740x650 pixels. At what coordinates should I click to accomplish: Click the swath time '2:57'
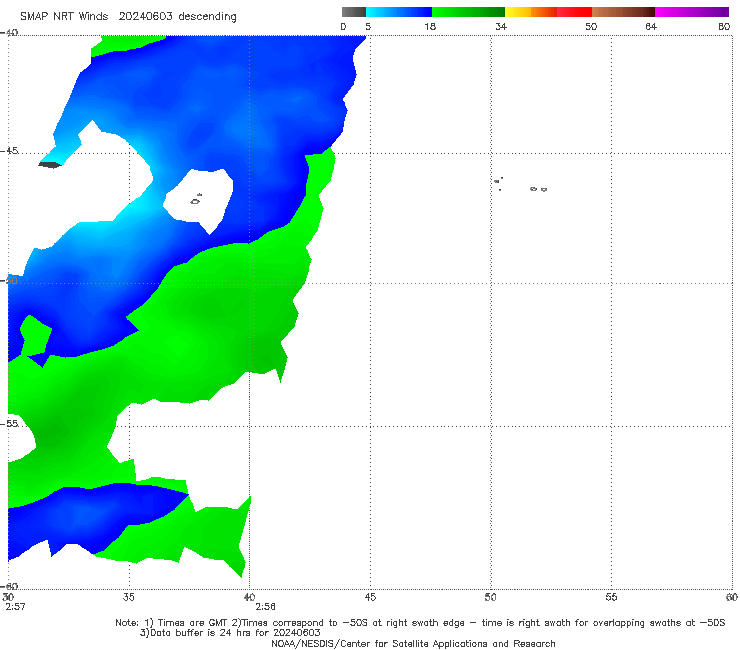click(x=15, y=607)
